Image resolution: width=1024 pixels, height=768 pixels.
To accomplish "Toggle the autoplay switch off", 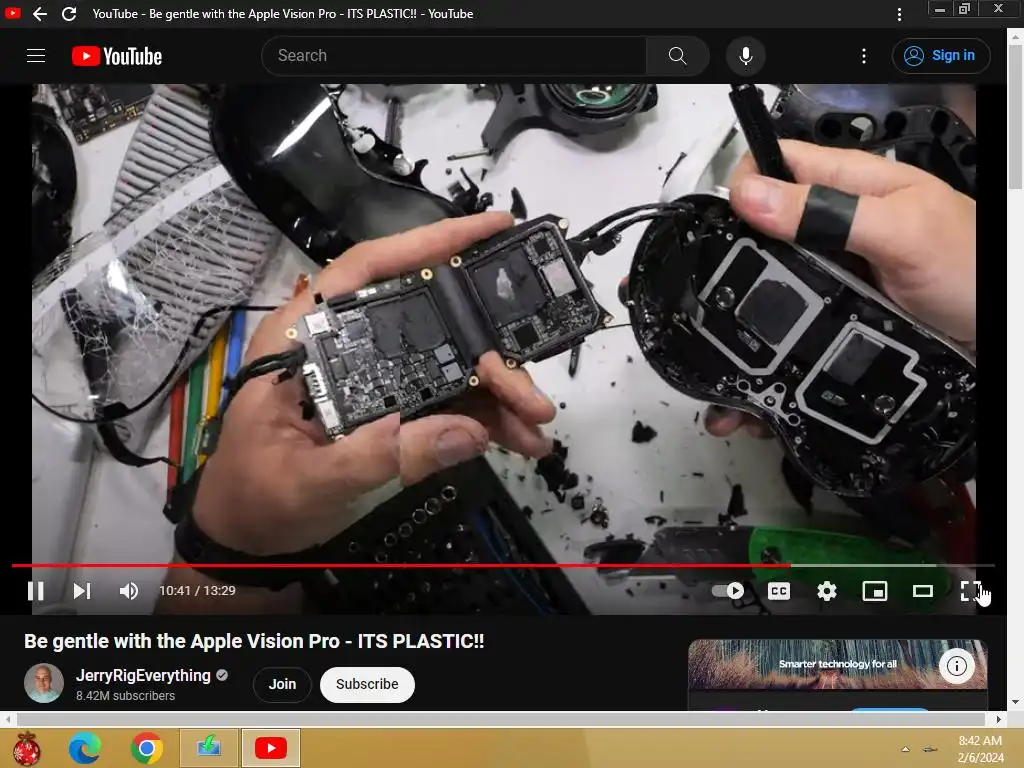I will 728,591.
